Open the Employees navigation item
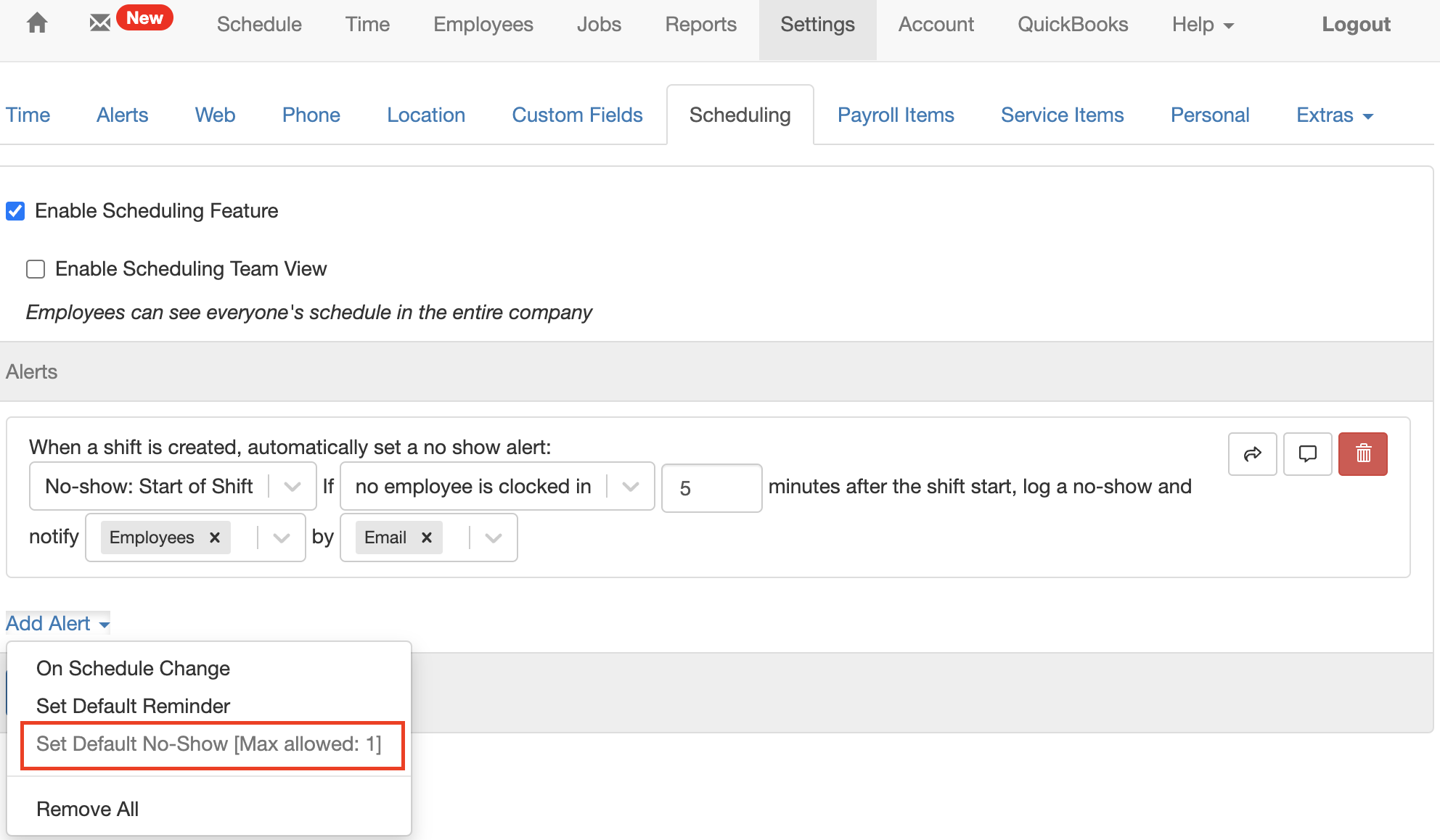Viewport: 1440px width, 840px height. coord(483,25)
